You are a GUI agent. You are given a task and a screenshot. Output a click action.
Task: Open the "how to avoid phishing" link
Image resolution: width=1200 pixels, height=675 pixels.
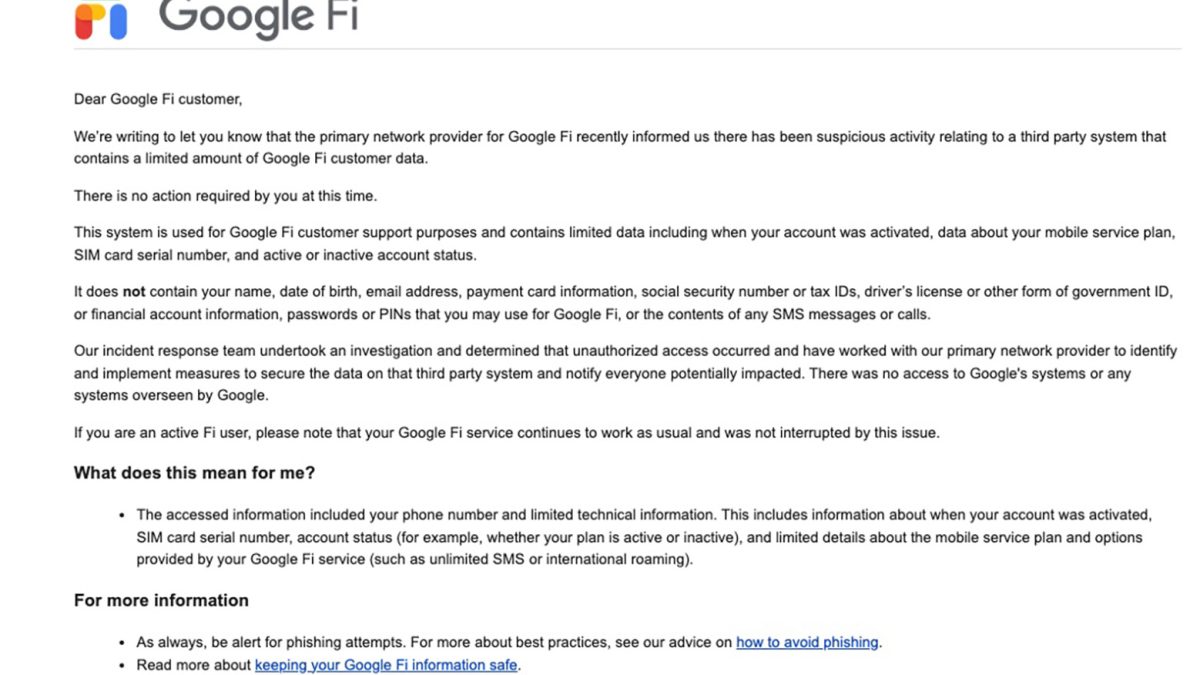(807, 642)
